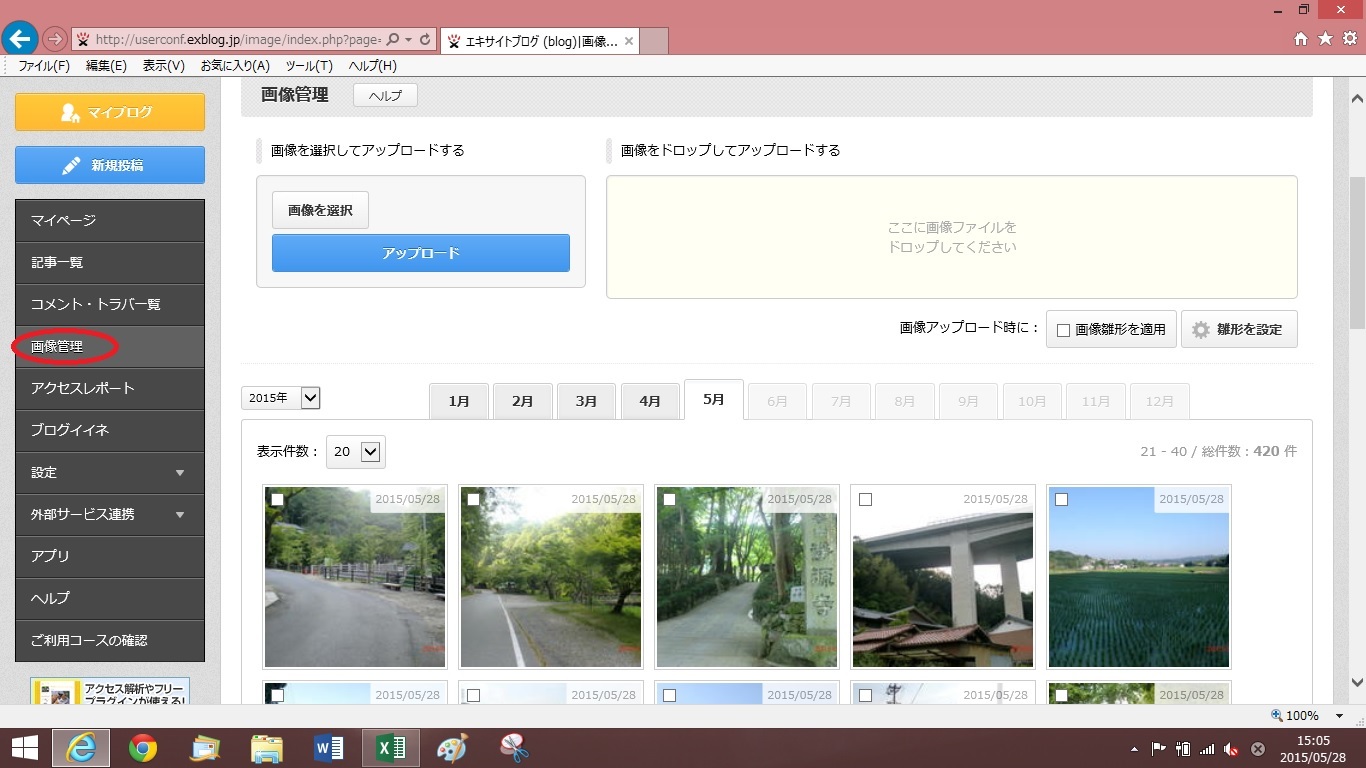Open 画像管理 in the sidebar
The height and width of the screenshot is (768, 1366).
coord(110,346)
